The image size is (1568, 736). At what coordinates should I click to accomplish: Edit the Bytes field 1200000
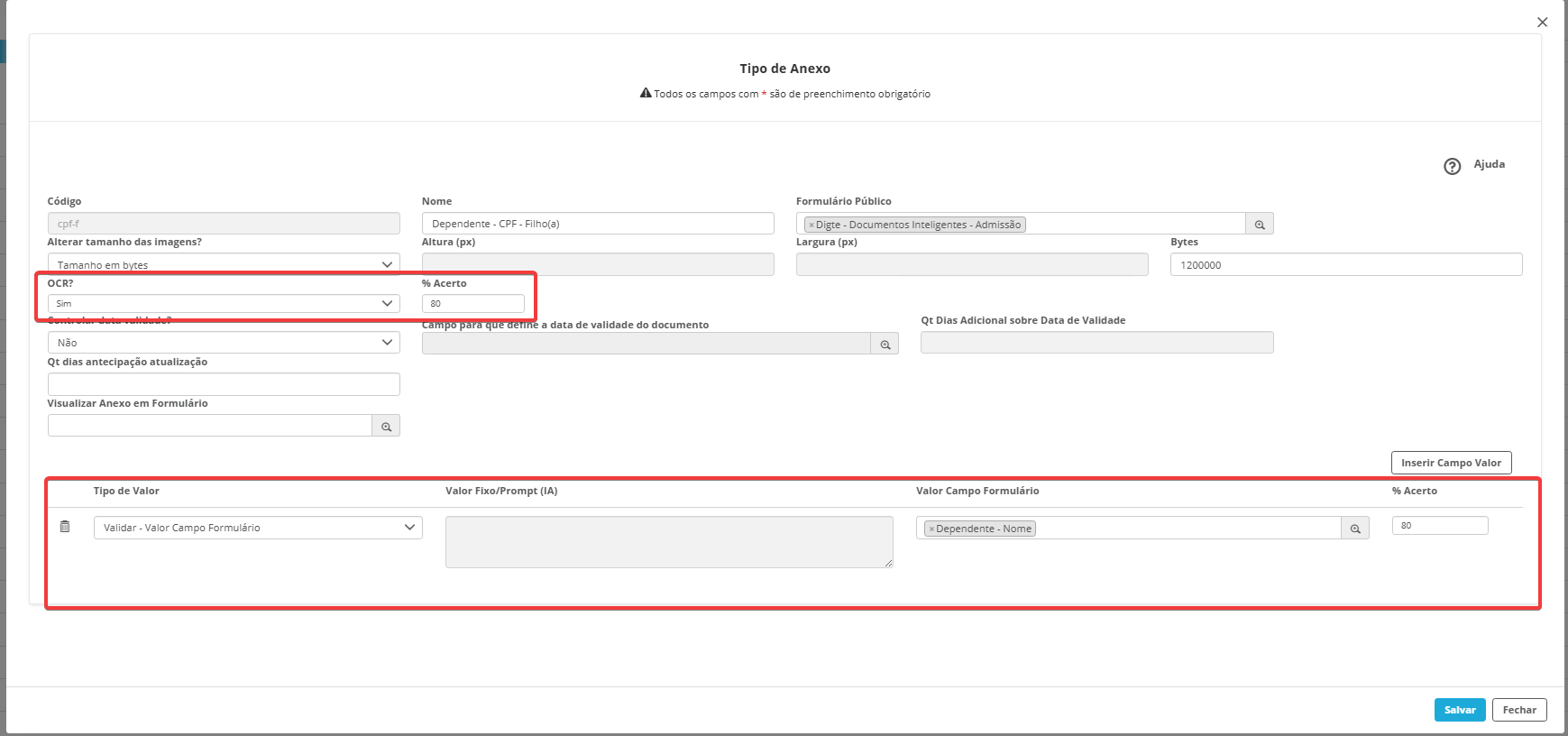coord(1346,264)
